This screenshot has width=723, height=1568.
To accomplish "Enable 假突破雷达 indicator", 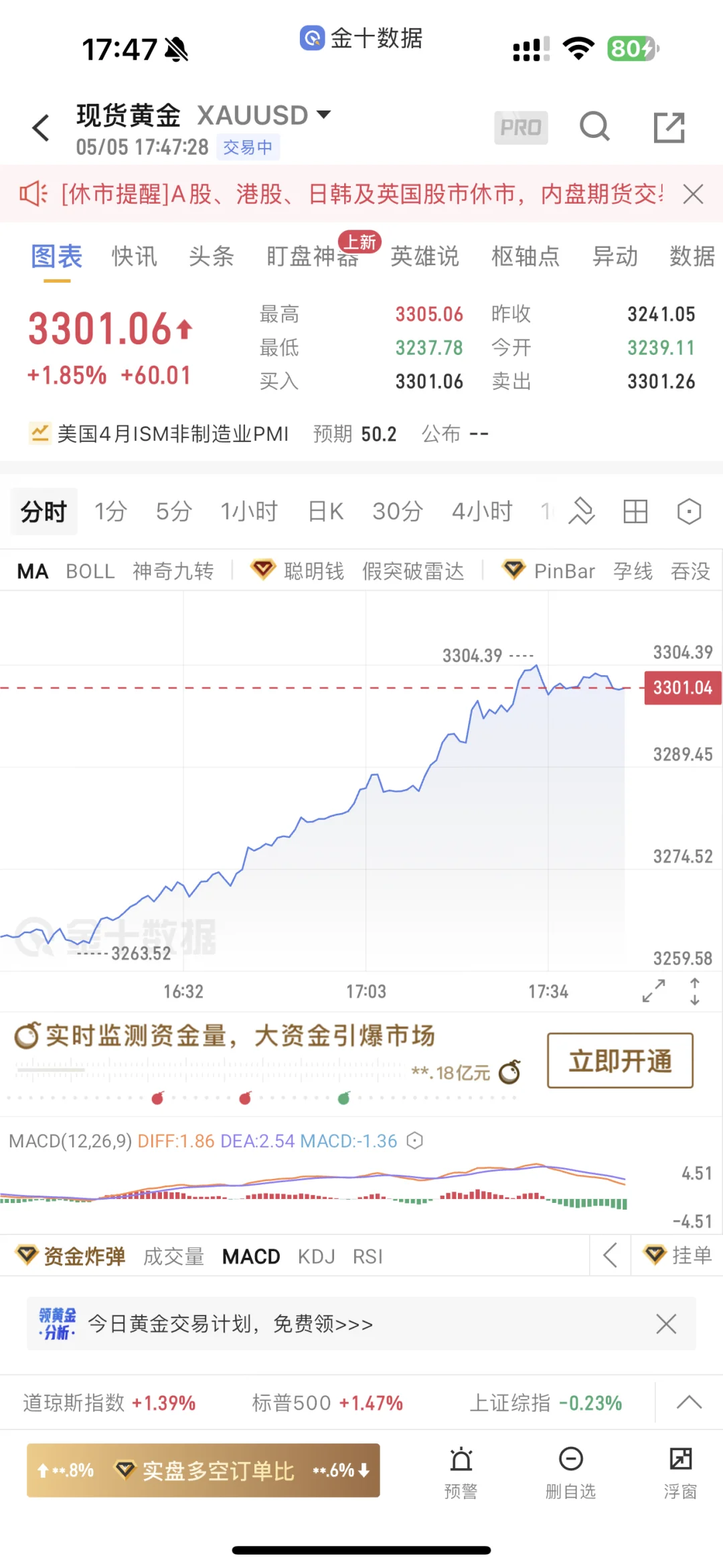I will tap(413, 571).
